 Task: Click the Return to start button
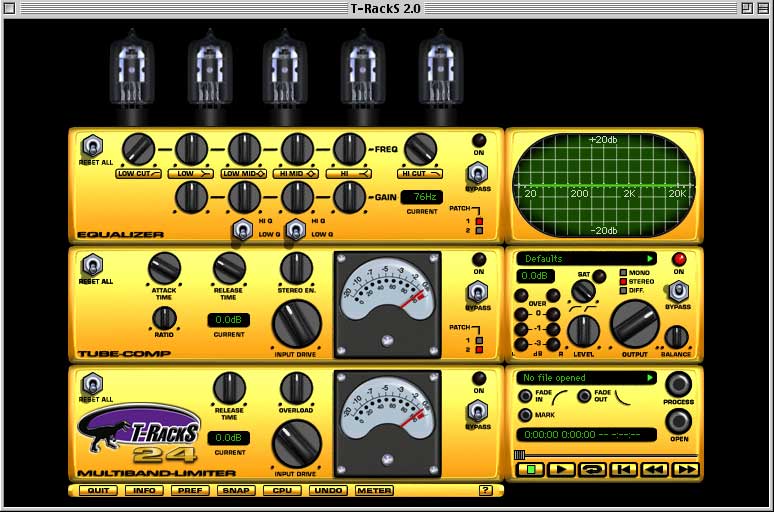(623, 470)
